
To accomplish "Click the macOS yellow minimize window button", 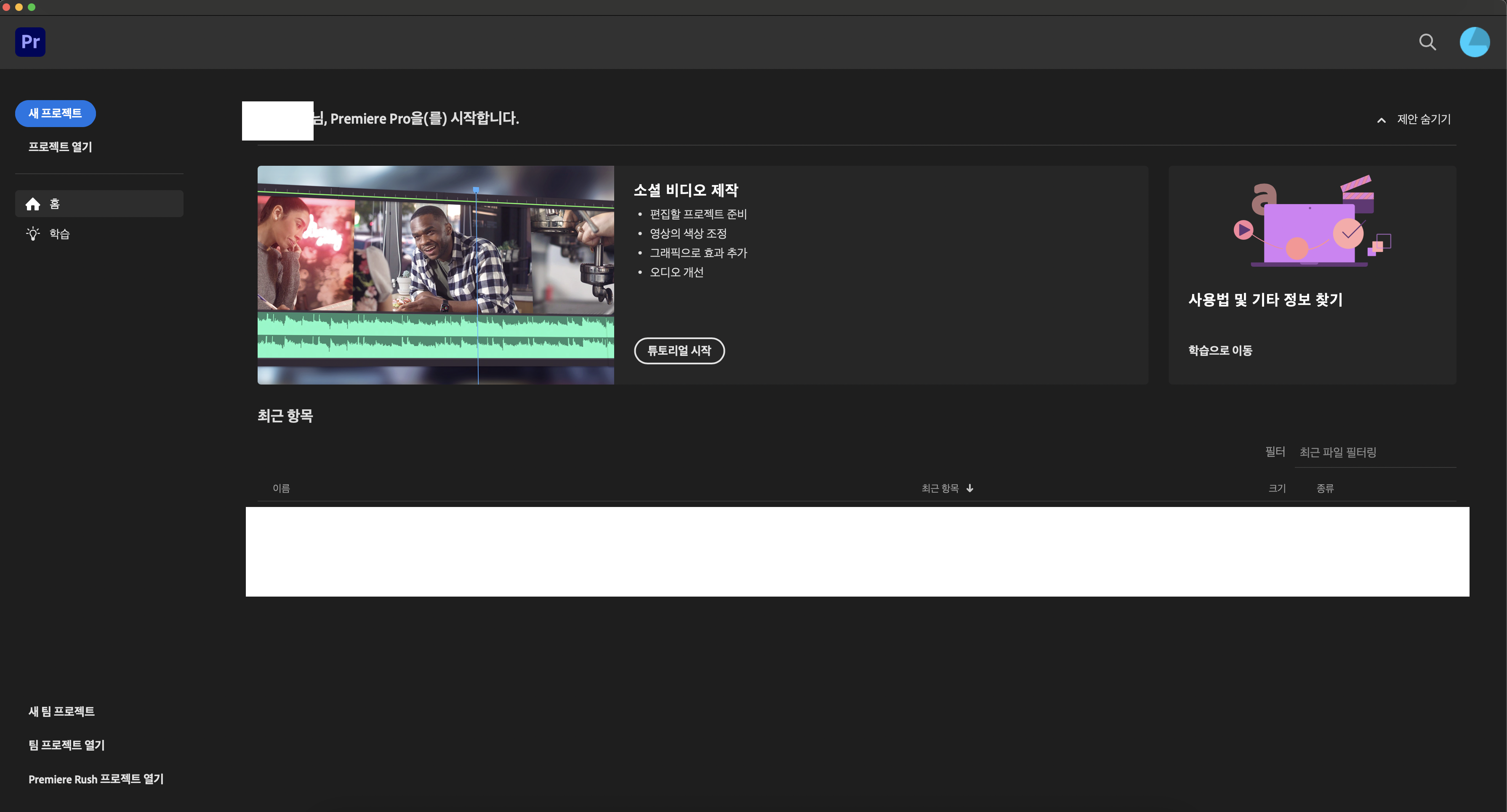I will click(19, 7).
